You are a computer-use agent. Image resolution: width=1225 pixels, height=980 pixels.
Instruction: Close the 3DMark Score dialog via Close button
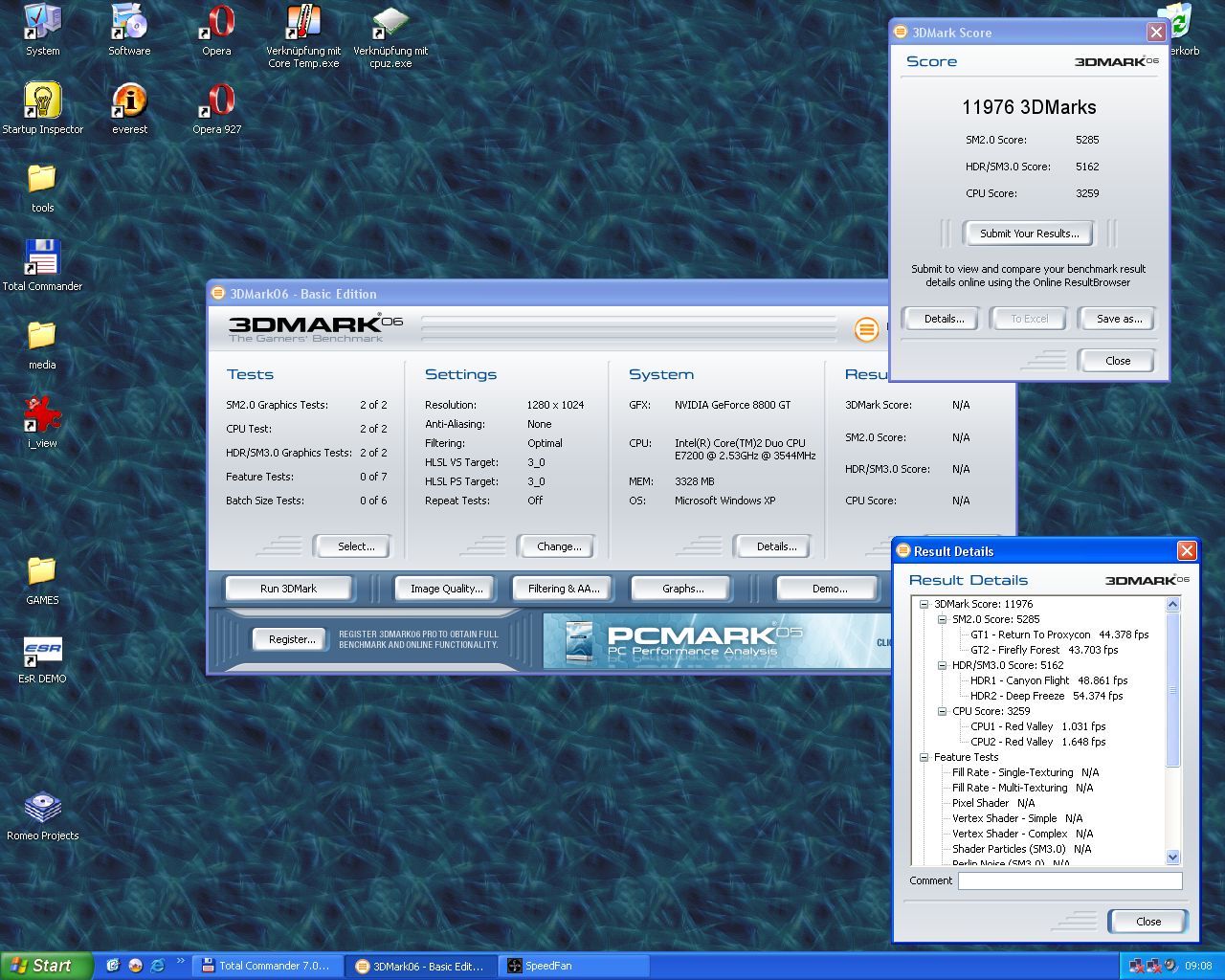click(x=1117, y=361)
